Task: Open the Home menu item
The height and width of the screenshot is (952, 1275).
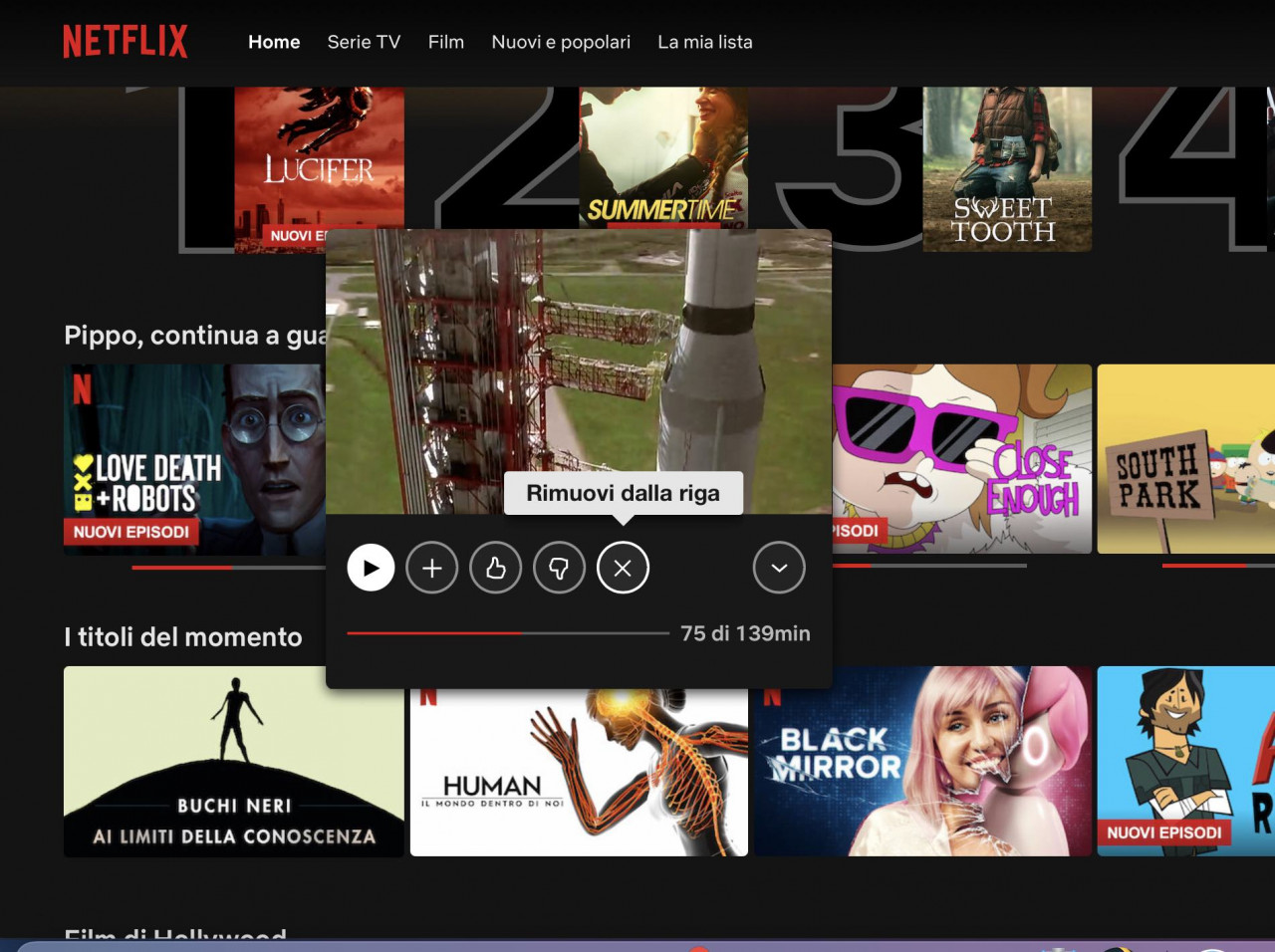Action: click(x=274, y=42)
